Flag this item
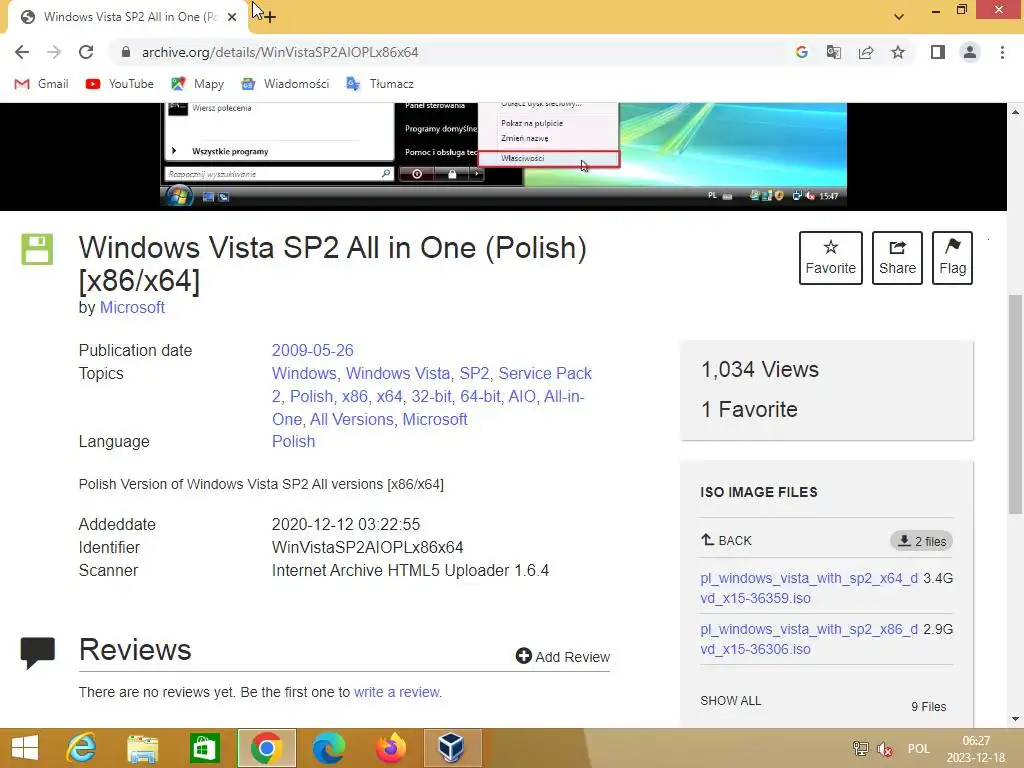This screenshot has height=768, width=1024. (x=952, y=258)
